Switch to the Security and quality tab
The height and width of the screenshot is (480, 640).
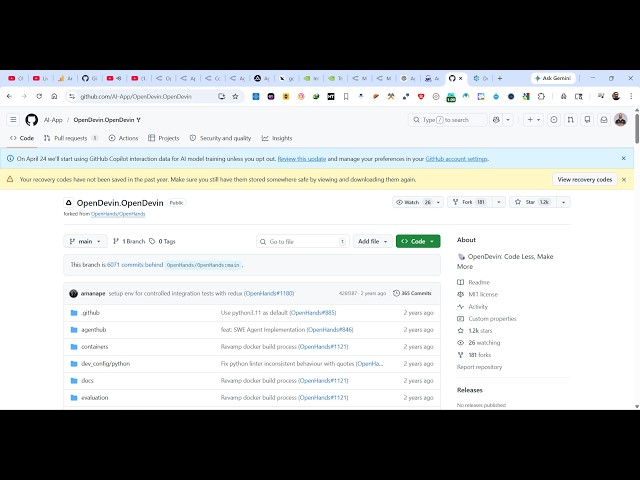[x=220, y=138]
